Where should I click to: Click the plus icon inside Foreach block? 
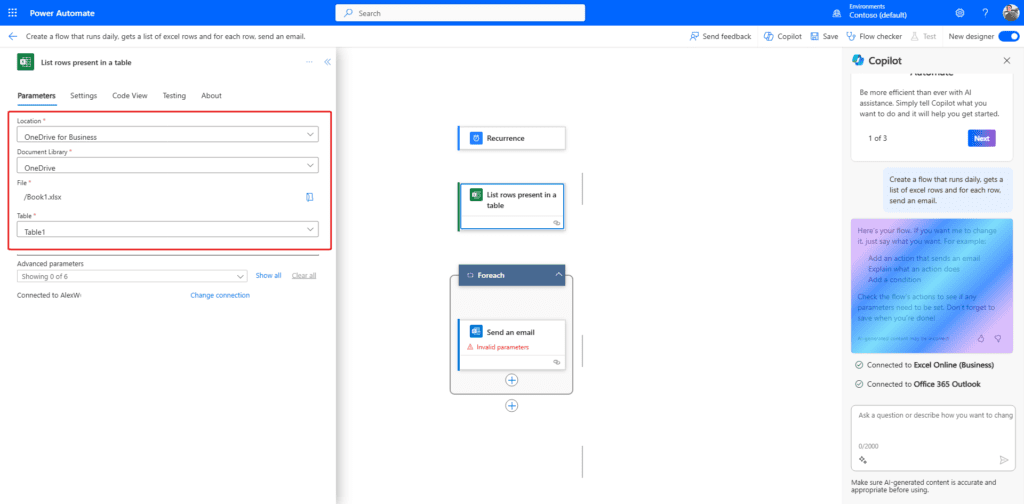(x=511, y=380)
